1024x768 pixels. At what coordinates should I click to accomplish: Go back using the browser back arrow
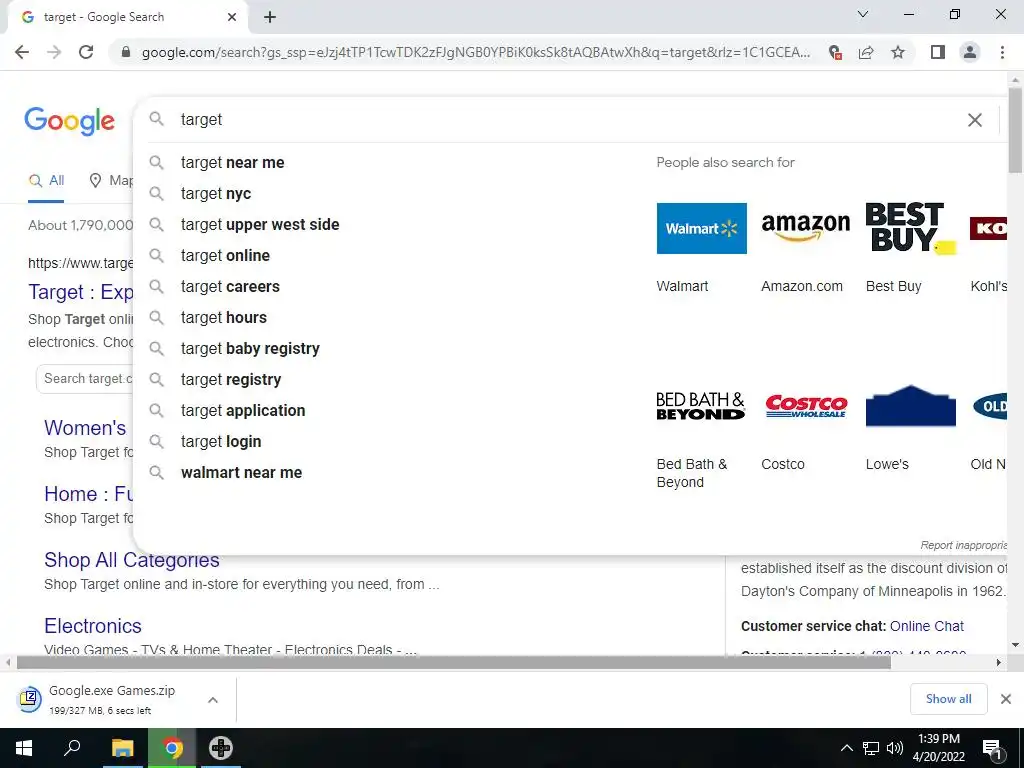click(22, 52)
